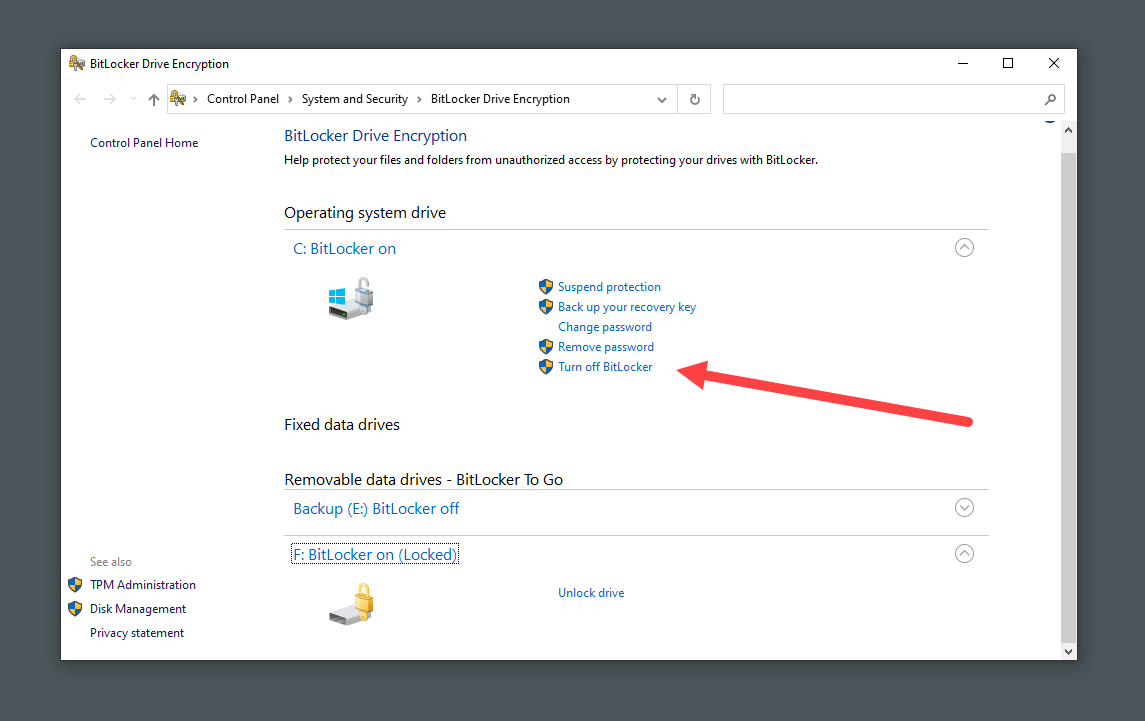This screenshot has width=1145, height=721.
Task: Click the shield icon next to Back up your recovery key
Action: 545,307
